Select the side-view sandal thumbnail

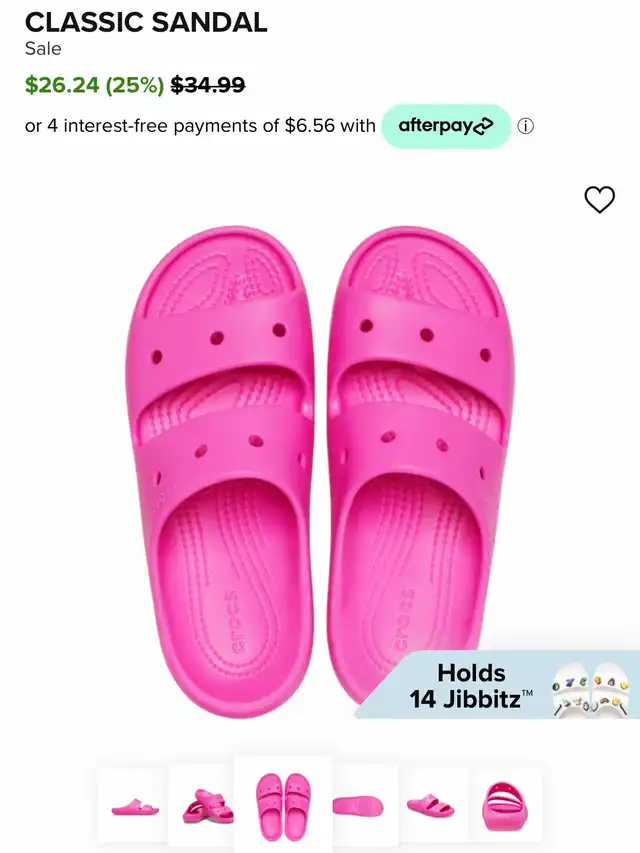134,806
